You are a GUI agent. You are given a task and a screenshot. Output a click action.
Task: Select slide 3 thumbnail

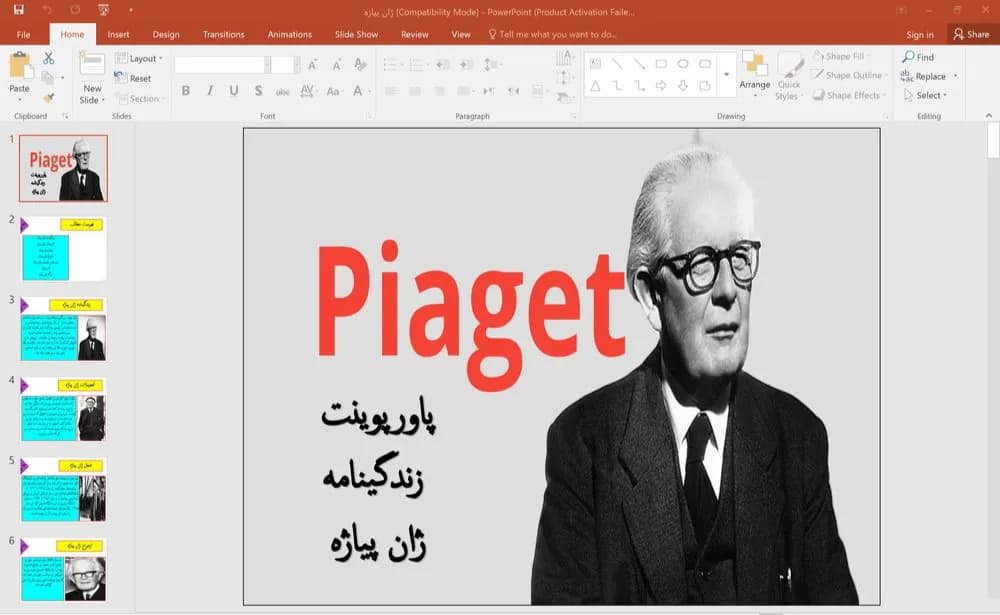click(x=63, y=329)
